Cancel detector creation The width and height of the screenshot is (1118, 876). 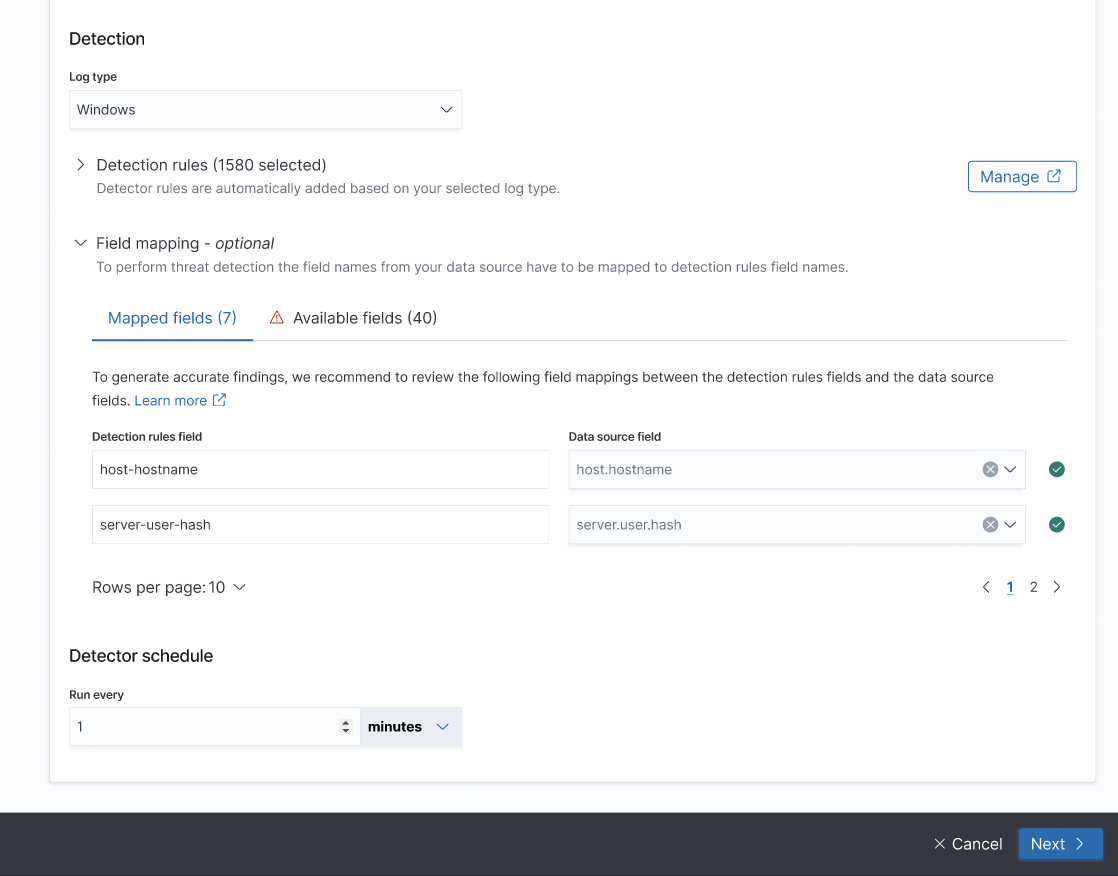[x=967, y=844]
